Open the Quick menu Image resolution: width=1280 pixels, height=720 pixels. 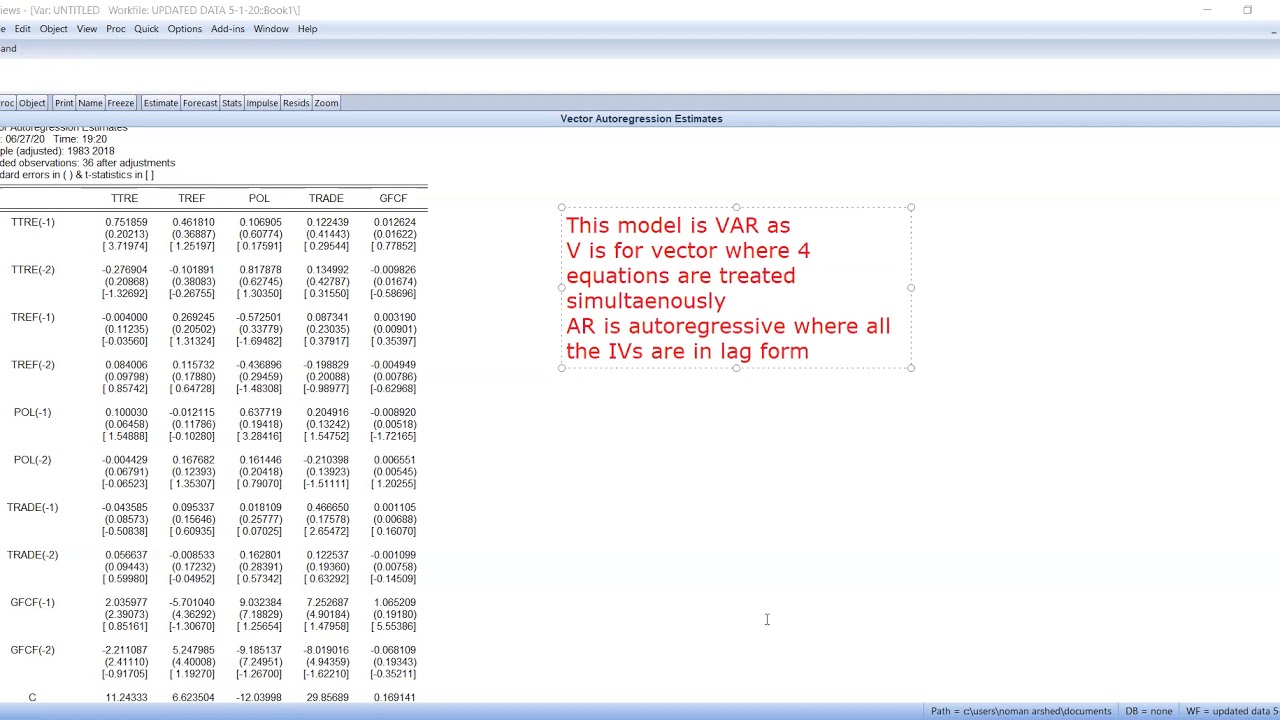tap(146, 29)
